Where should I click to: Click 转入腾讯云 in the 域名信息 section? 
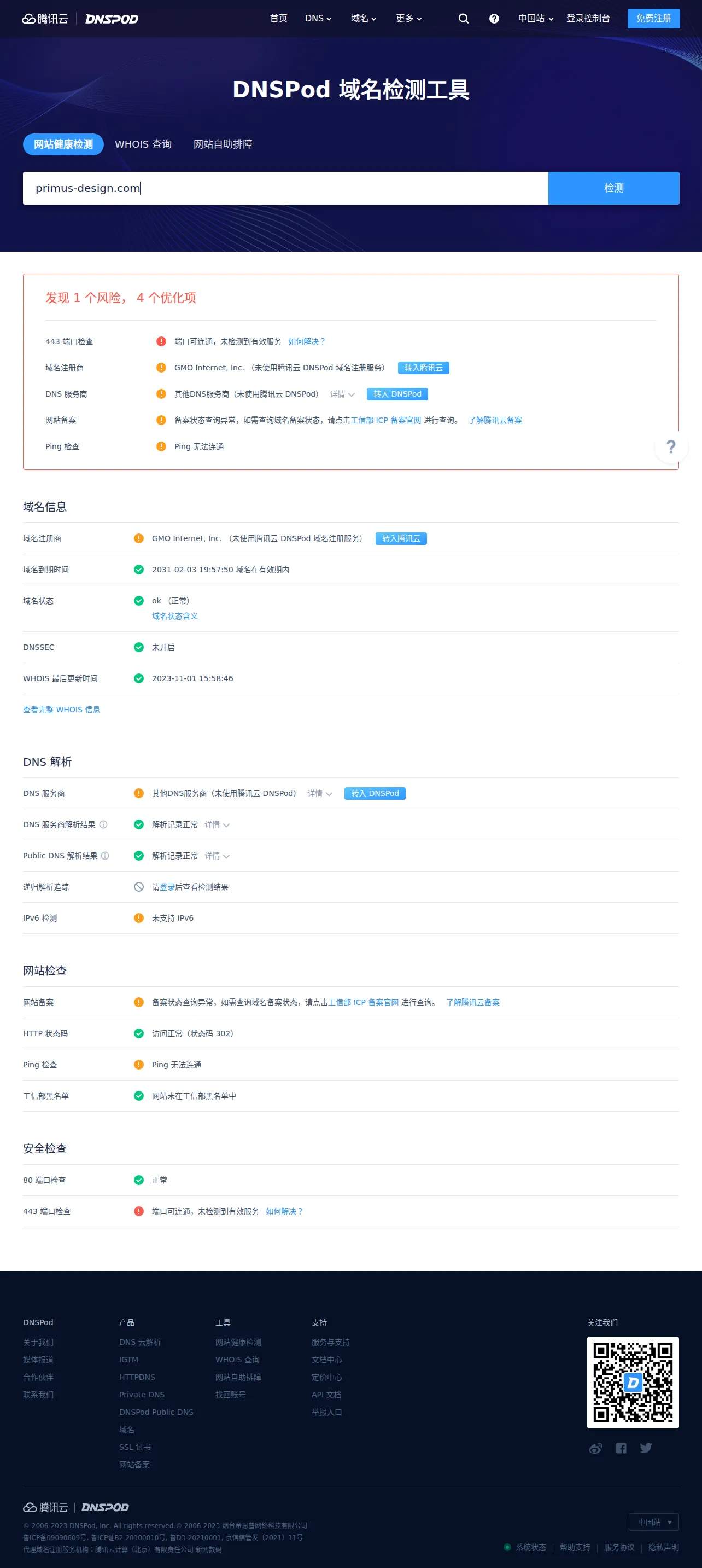[401, 538]
